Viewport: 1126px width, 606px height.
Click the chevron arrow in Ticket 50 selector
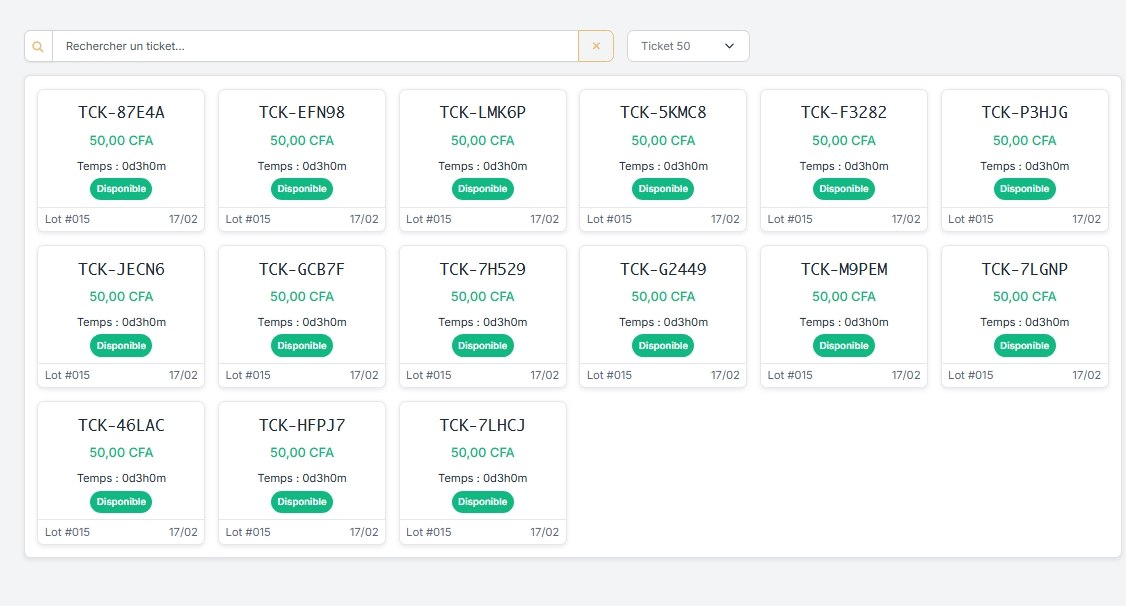click(729, 46)
